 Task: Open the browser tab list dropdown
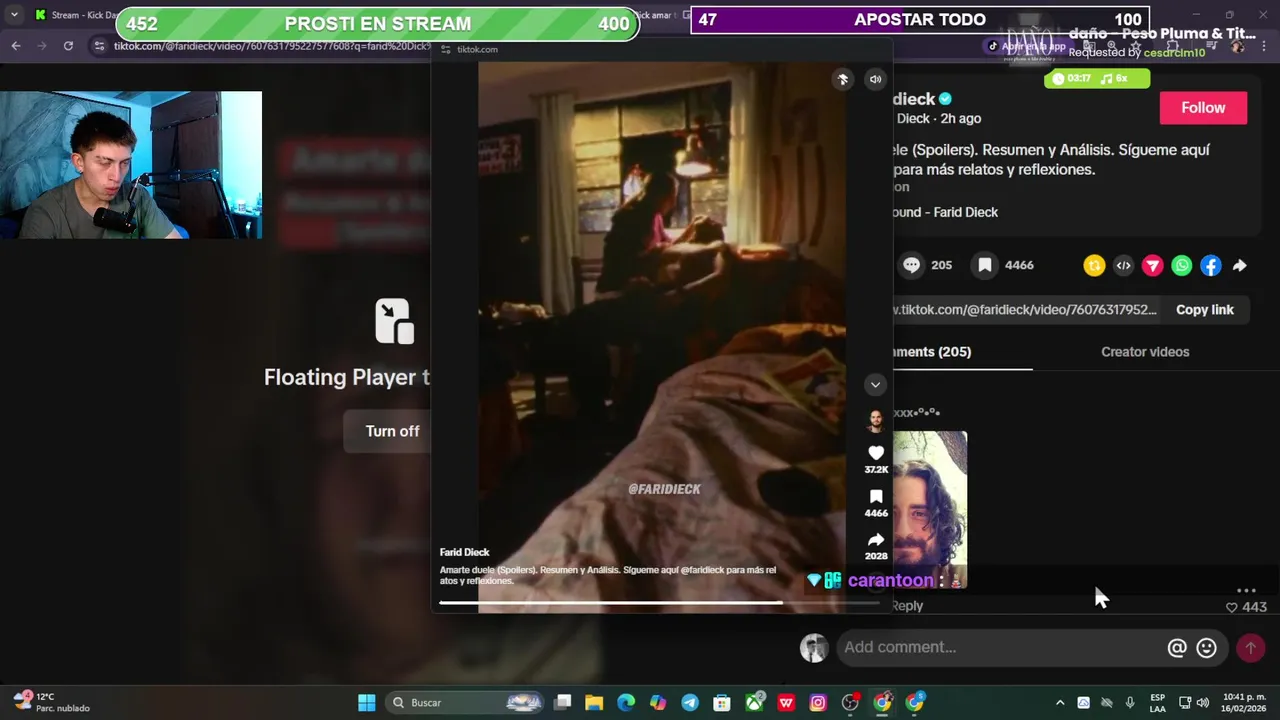[x=14, y=15]
